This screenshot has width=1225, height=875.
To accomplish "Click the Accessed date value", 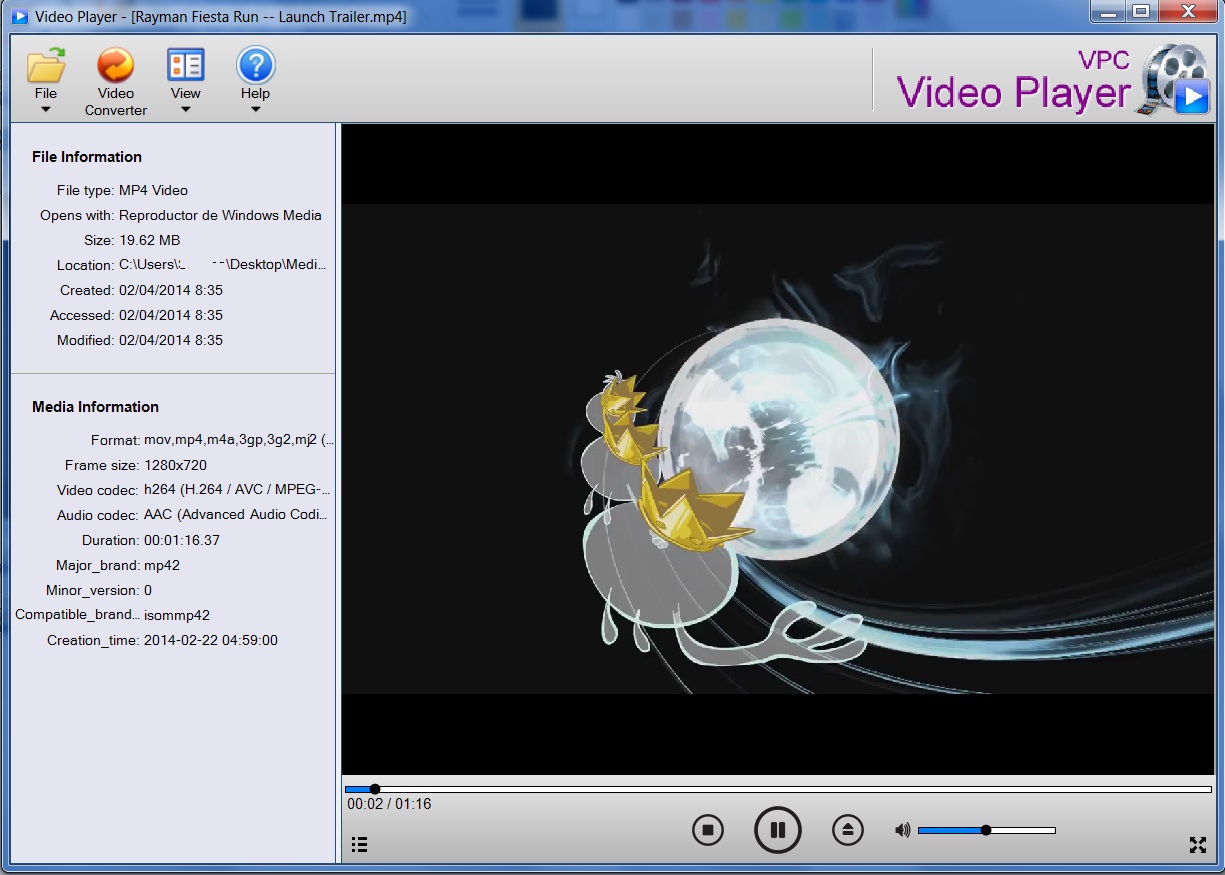I will (x=170, y=315).
